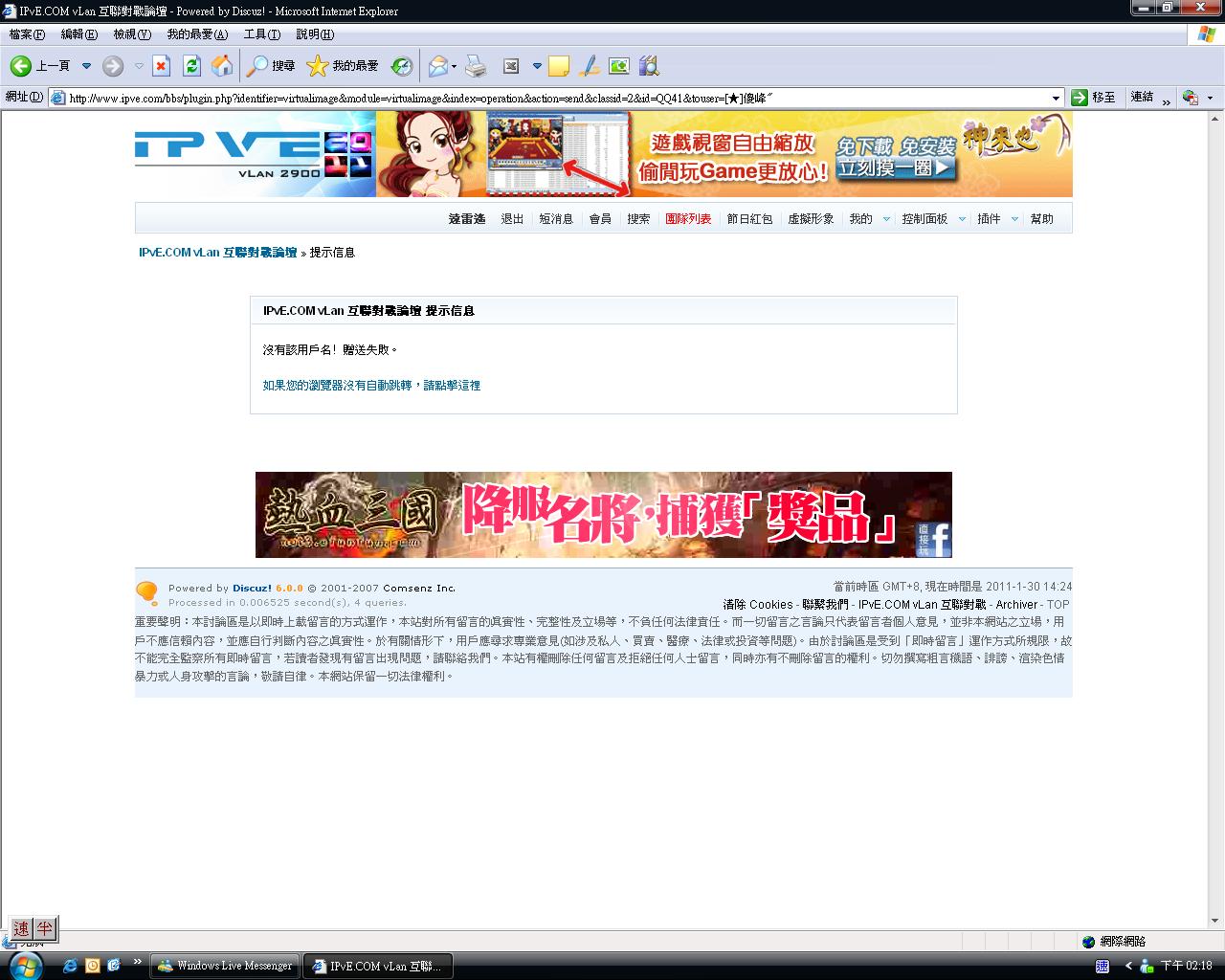The image size is (1225, 980).
Task: Click the Research books toolbar icon
Action: [649, 66]
